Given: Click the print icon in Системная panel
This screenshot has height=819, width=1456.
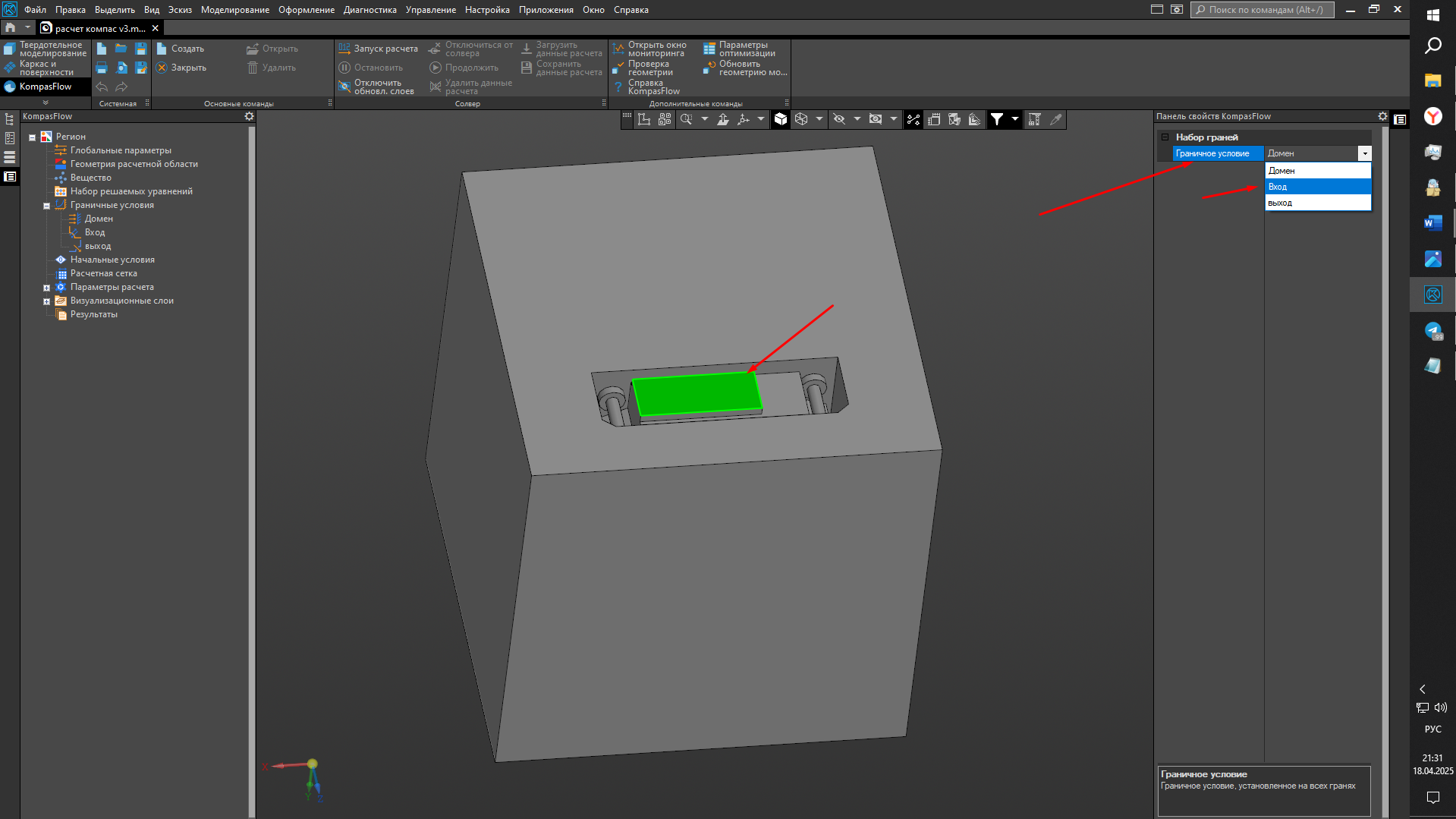Looking at the screenshot, I should coord(102,68).
